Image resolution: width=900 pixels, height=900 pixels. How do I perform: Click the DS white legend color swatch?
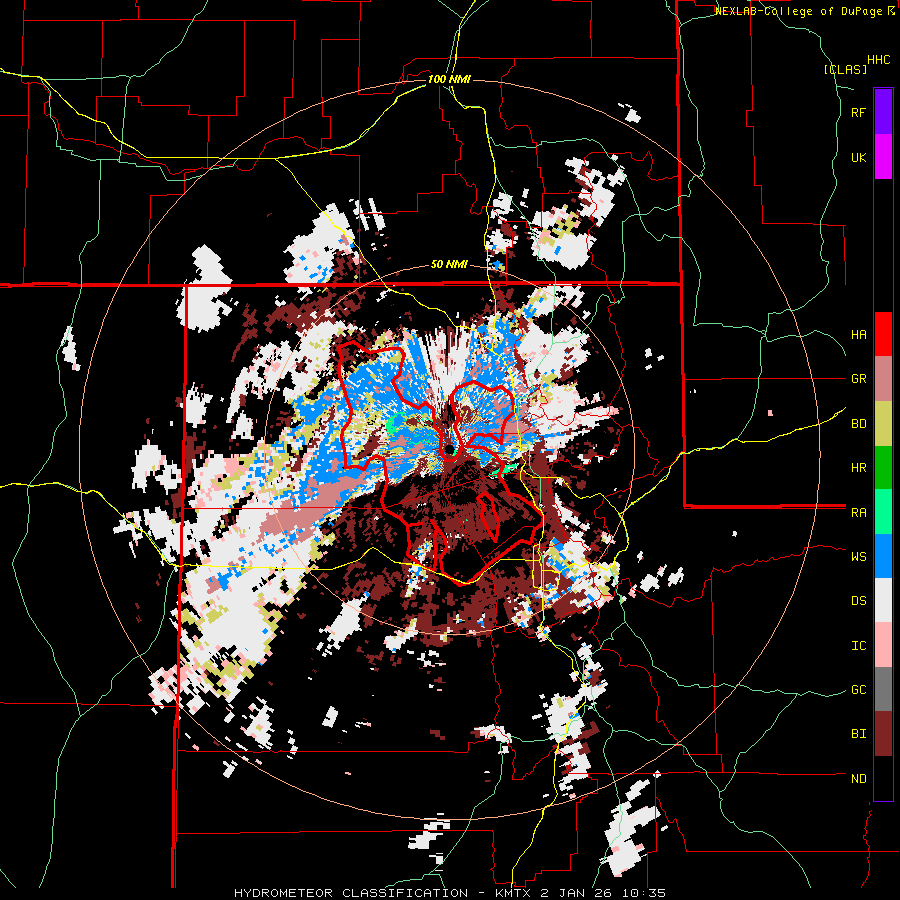(x=883, y=601)
